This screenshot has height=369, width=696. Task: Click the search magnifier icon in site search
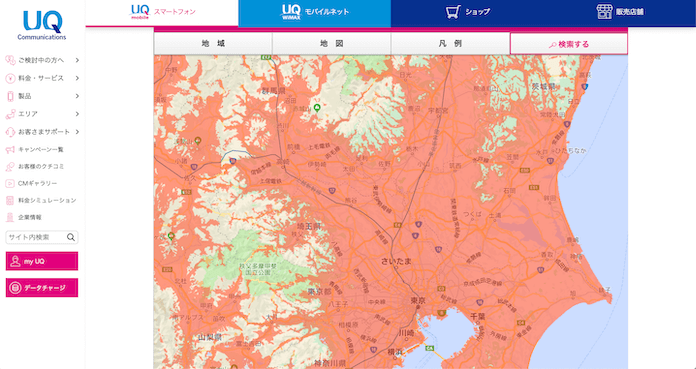[71, 237]
